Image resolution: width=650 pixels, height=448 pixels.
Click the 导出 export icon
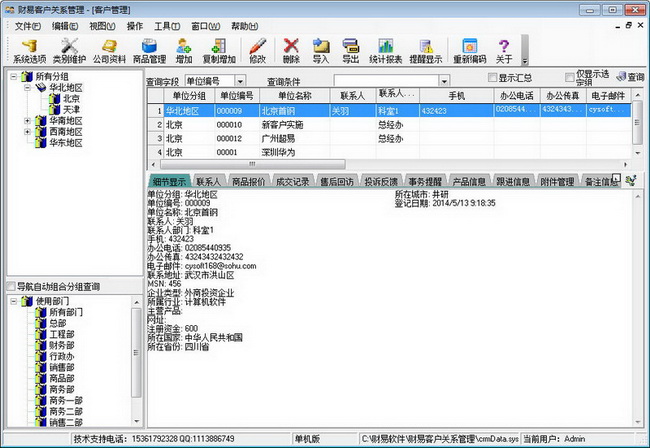click(350, 51)
